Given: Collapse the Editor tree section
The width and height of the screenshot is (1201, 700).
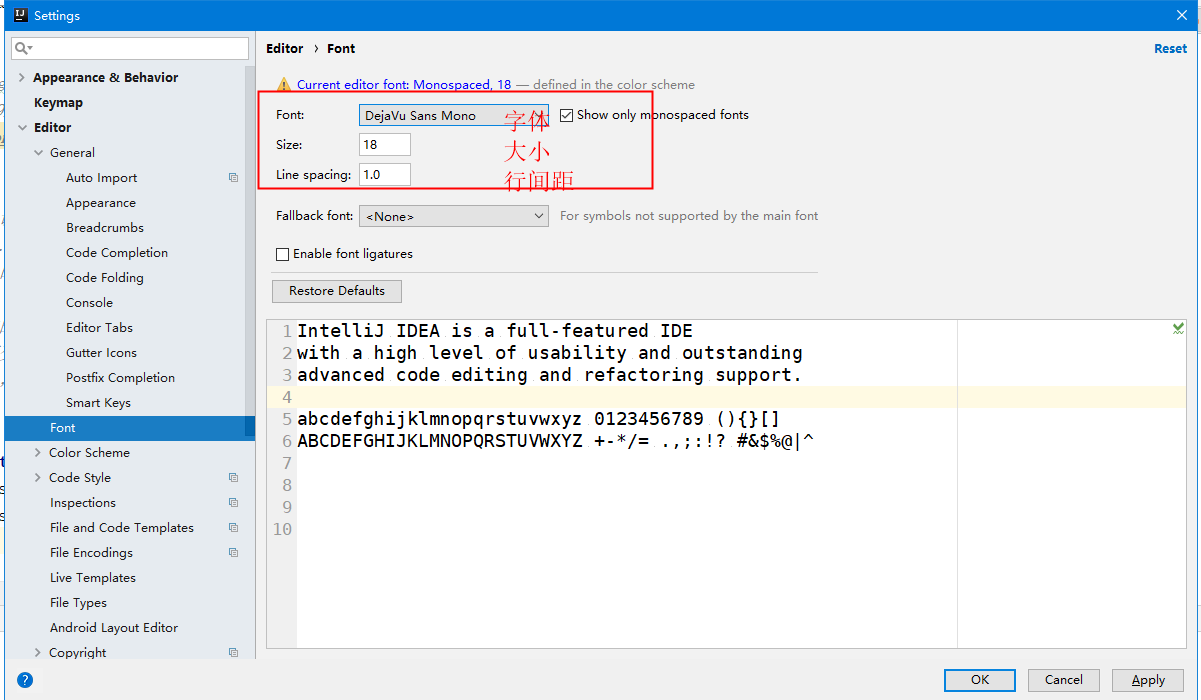Looking at the screenshot, I should (x=22, y=128).
